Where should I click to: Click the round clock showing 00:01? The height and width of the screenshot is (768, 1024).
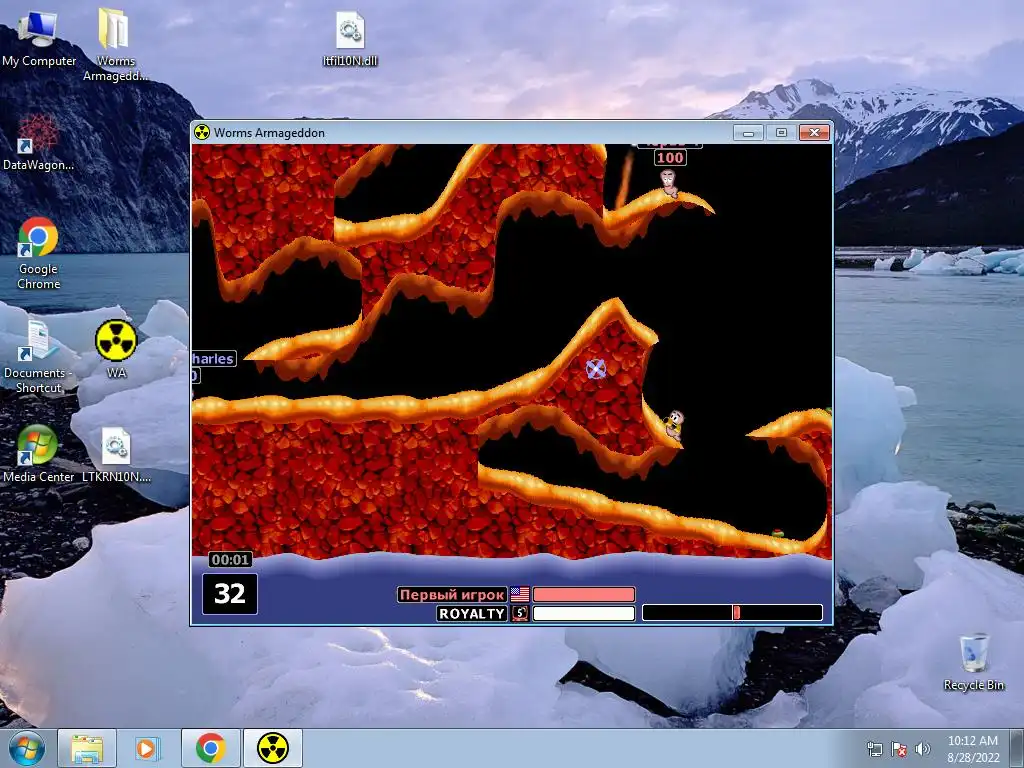(231, 560)
